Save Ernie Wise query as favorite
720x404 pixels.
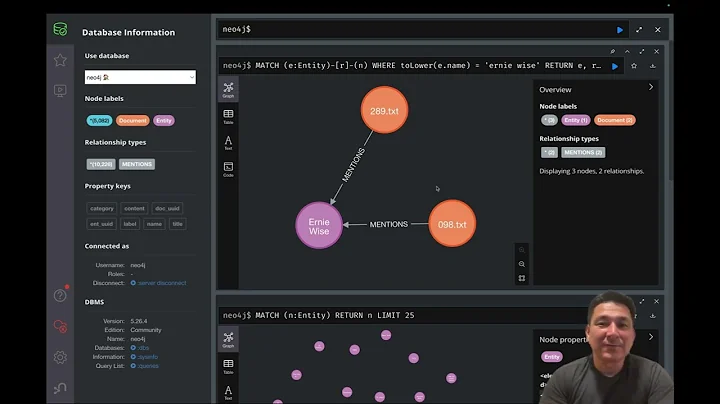point(634,66)
